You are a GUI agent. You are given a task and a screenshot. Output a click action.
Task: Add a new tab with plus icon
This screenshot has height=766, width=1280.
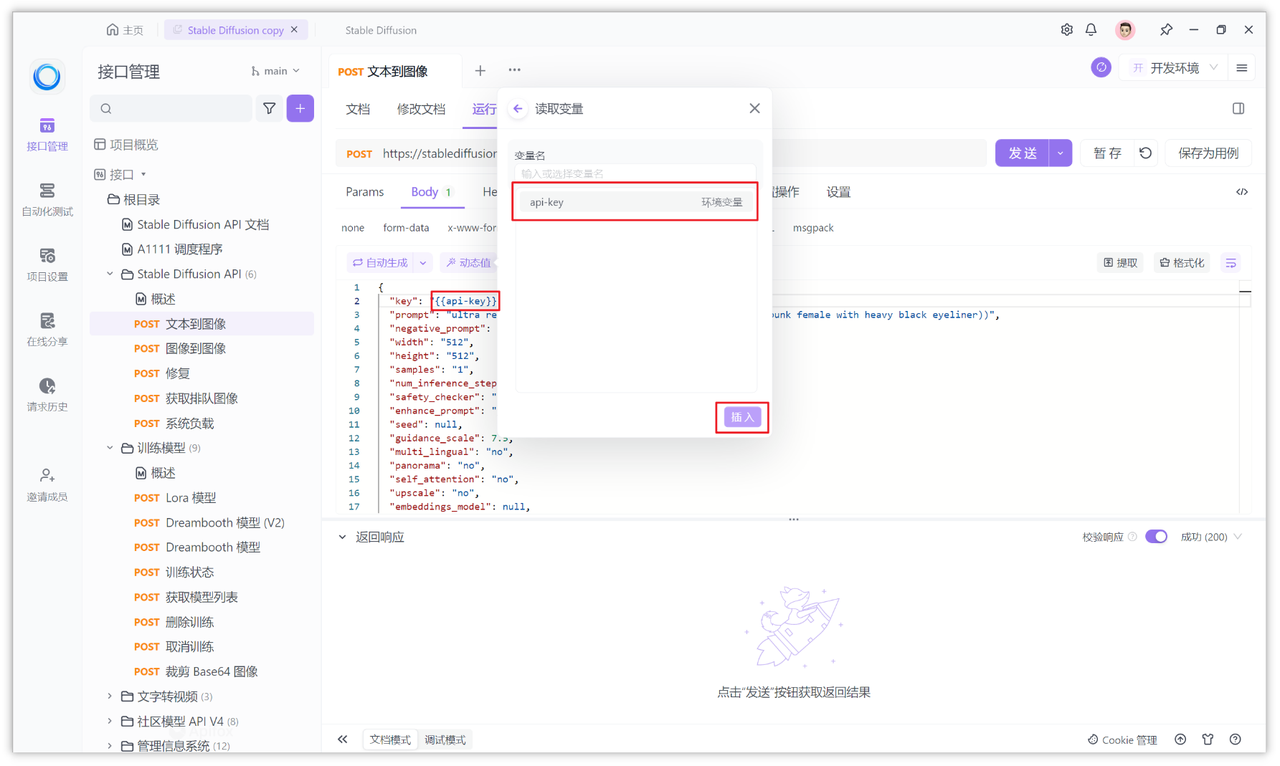(480, 70)
